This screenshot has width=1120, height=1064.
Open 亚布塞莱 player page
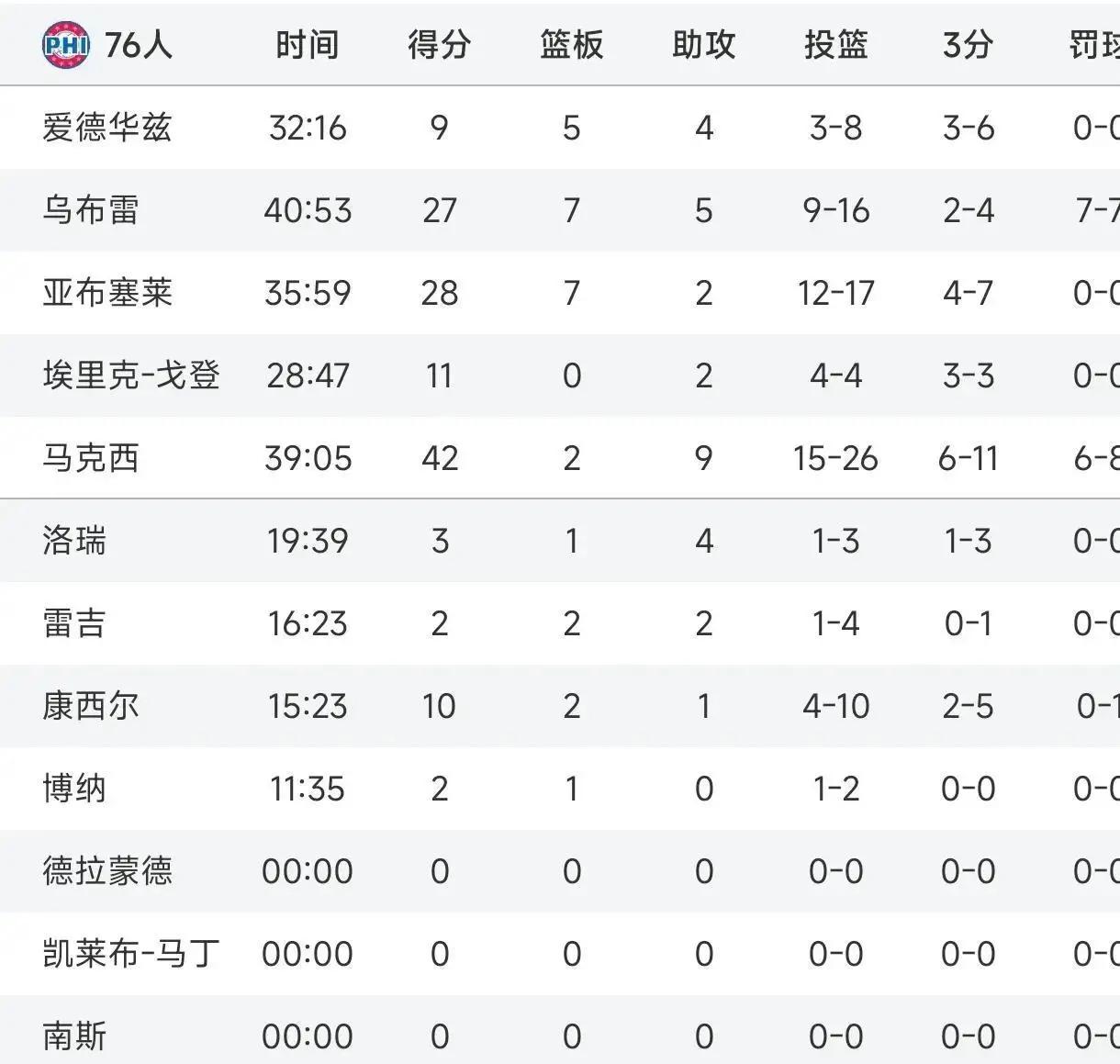[106, 293]
